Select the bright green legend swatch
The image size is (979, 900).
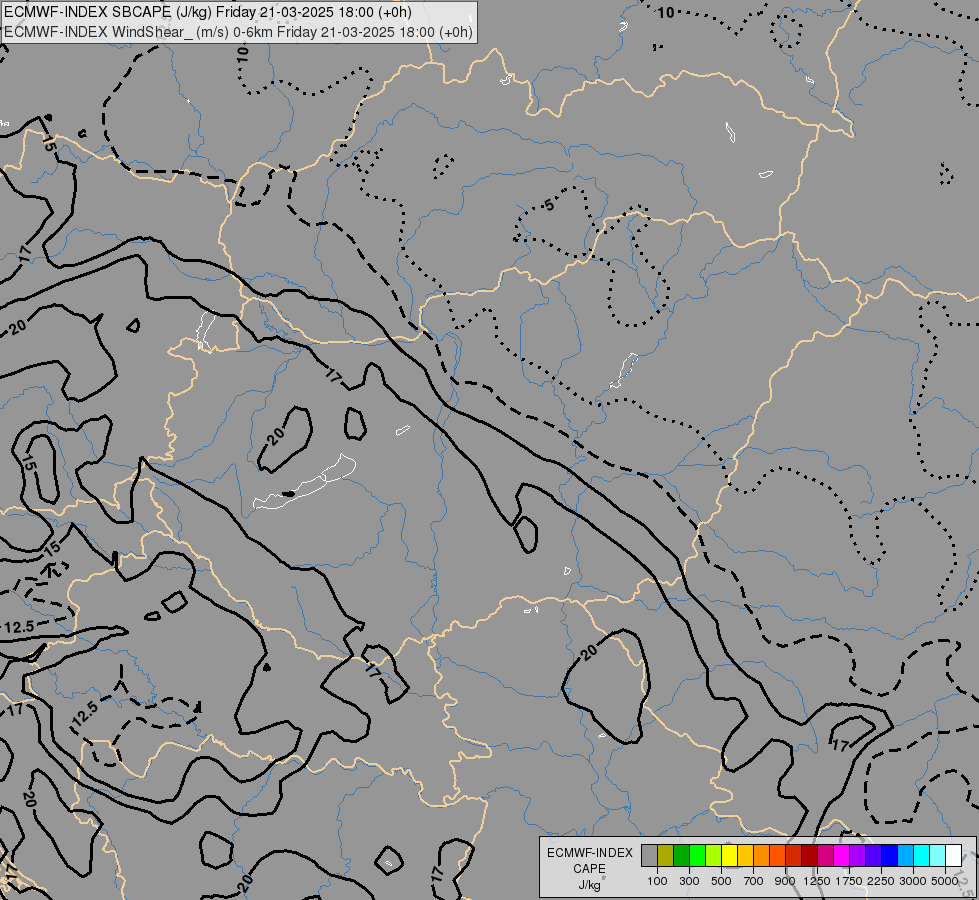point(697,855)
